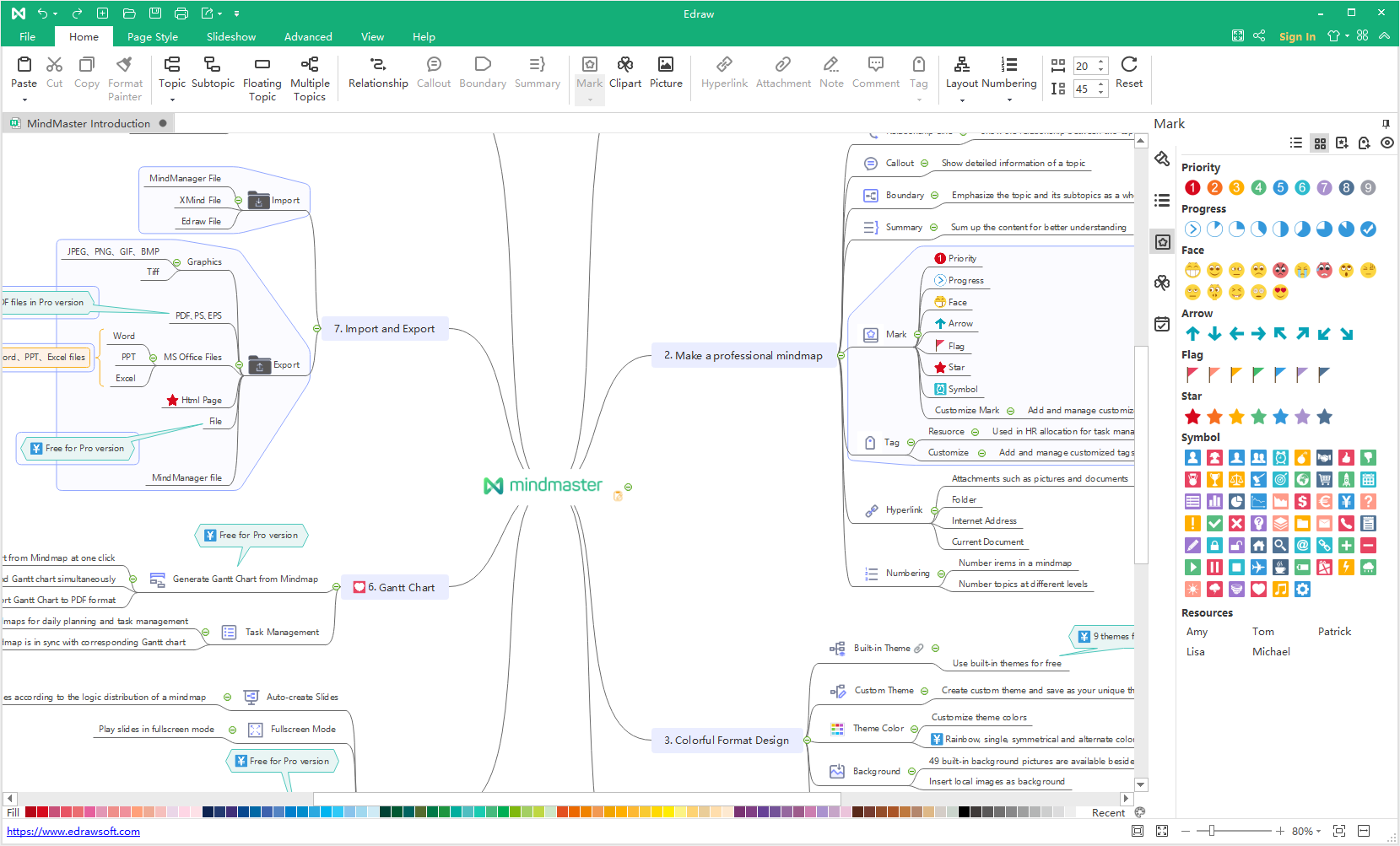Toggle the eye icon in Mark panel

[x=1386, y=143]
